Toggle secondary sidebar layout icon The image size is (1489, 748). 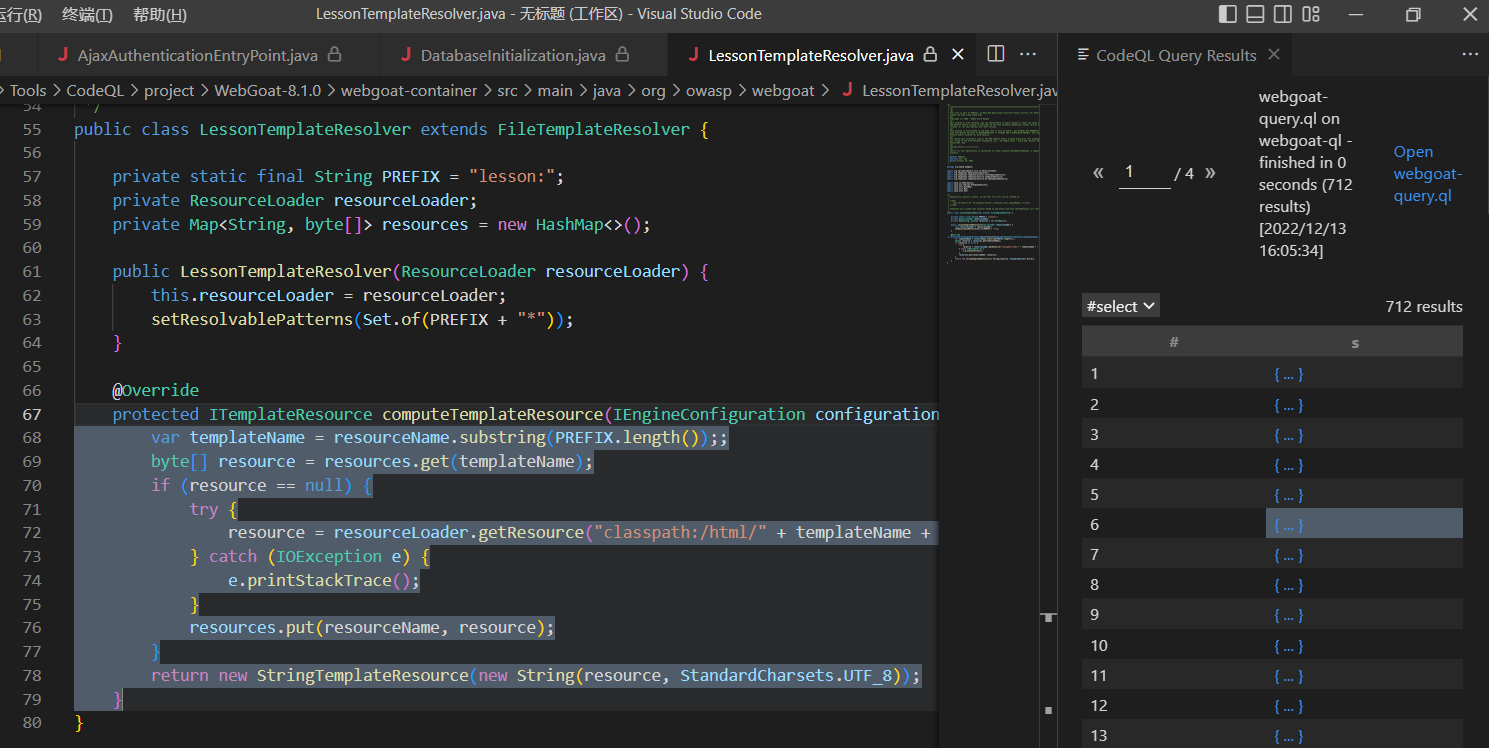pos(1283,14)
